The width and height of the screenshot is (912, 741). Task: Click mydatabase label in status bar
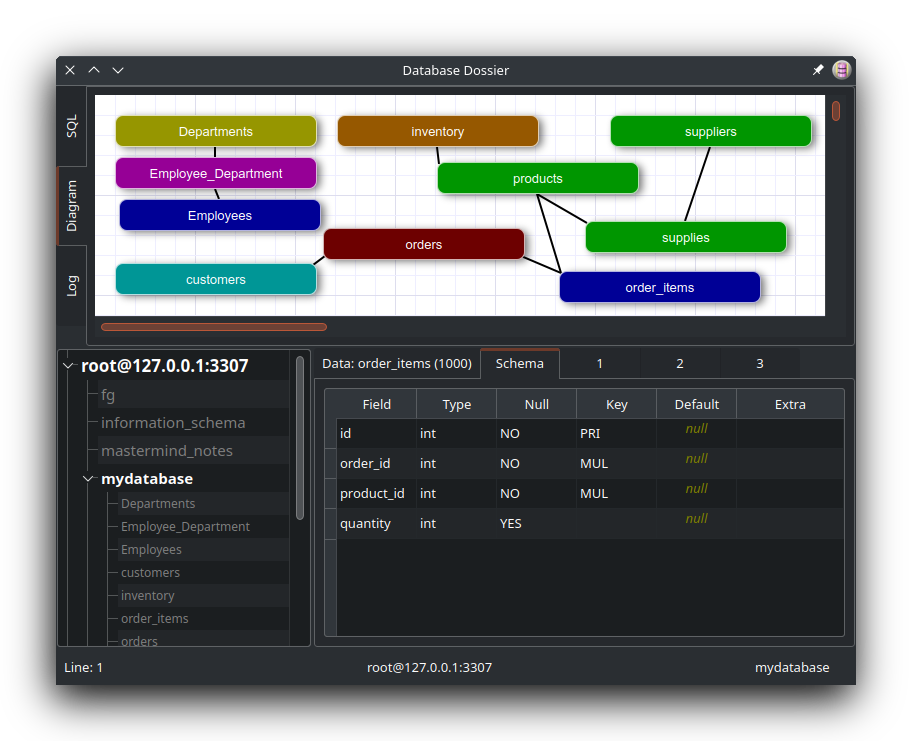pyautogui.click(x=792, y=667)
